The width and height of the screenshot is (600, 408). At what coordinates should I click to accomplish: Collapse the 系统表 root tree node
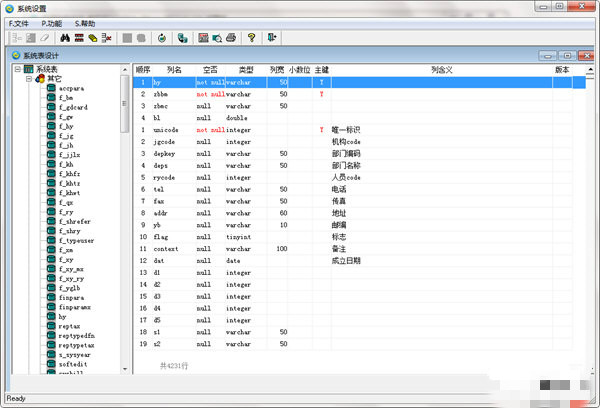tap(17, 69)
